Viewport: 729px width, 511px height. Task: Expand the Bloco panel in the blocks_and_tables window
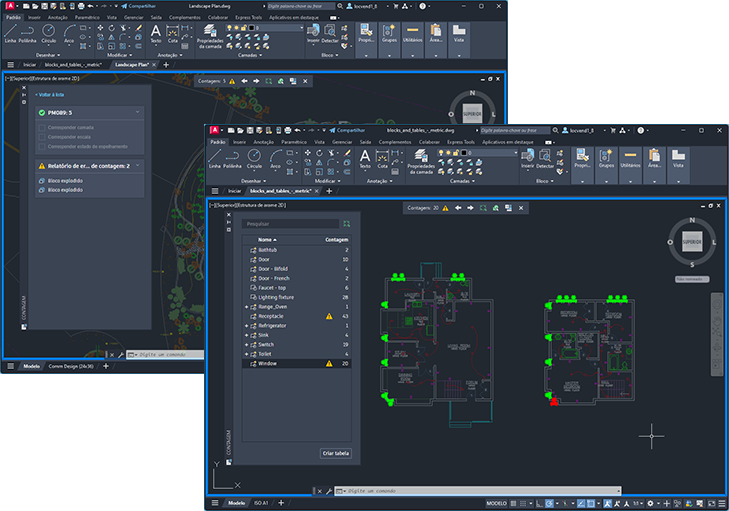point(544,181)
